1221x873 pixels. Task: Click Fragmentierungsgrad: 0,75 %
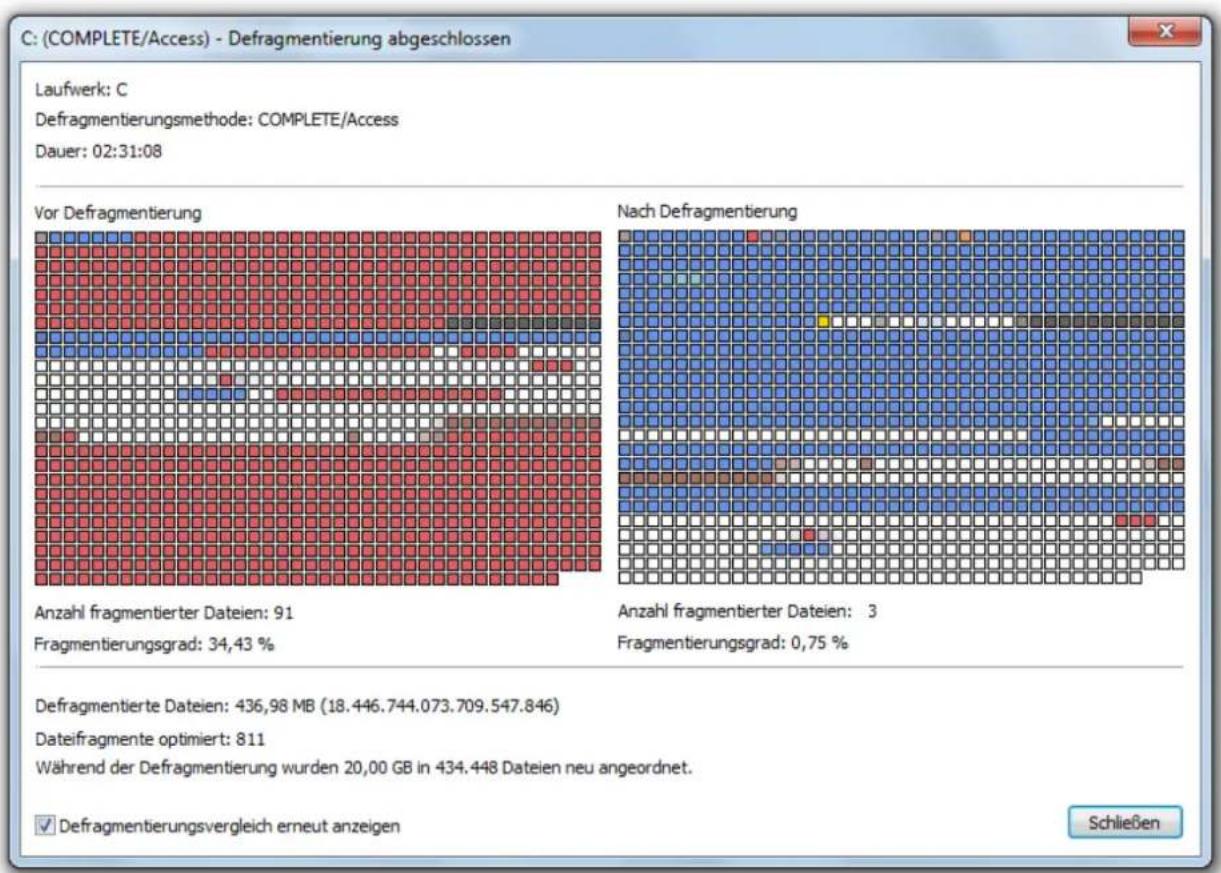(x=733, y=642)
